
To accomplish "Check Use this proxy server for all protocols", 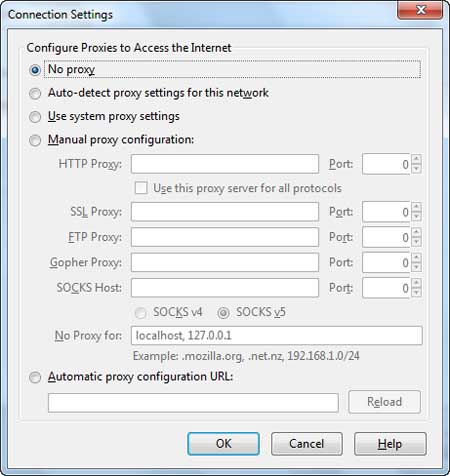I will click(141, 188).
